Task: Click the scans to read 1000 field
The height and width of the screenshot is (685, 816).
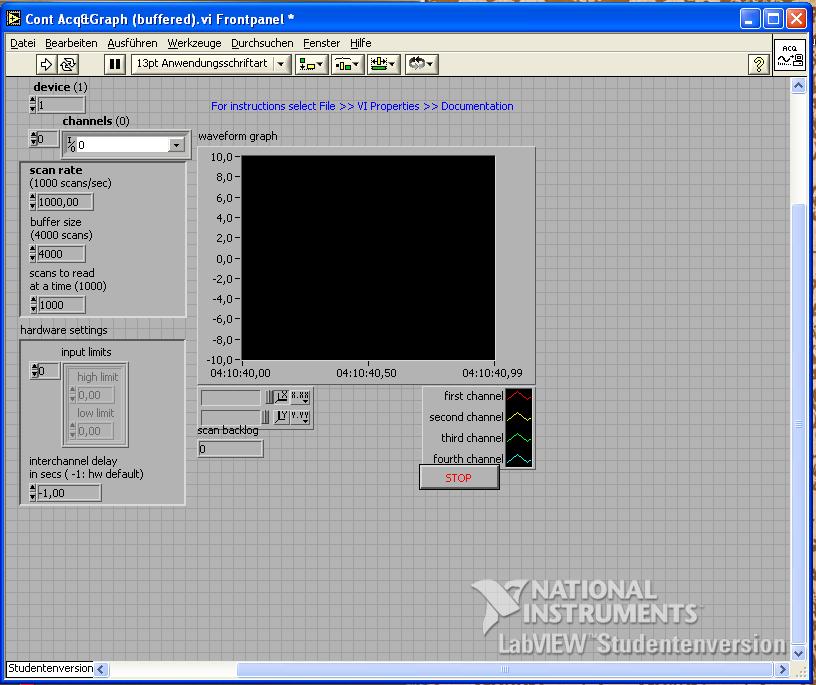Action: (x=61, y=305)
